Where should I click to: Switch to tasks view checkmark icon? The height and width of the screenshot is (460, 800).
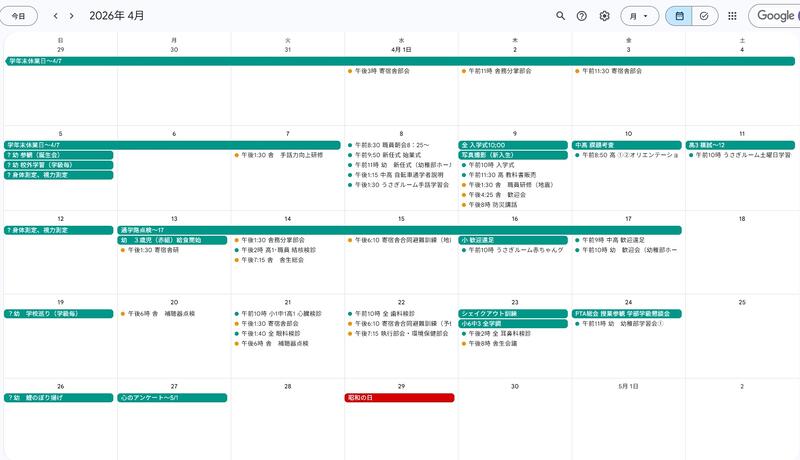(705, 16)
